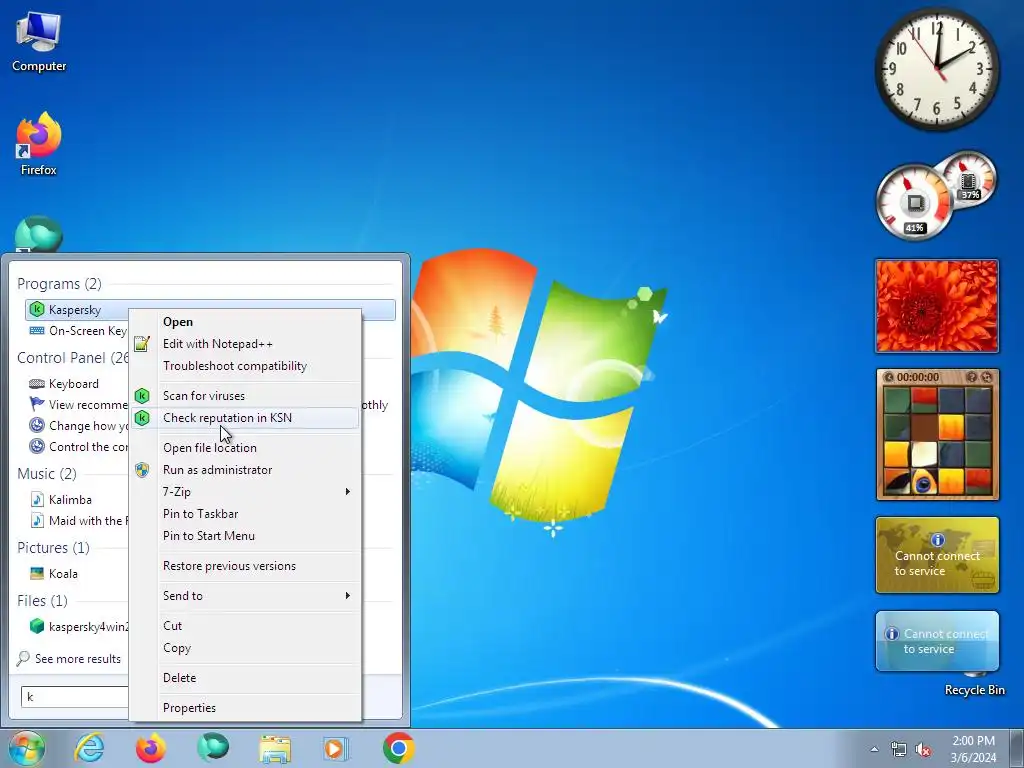Select the Firefox desktop shortcut
The width and height of the screenshot is (1024, 768).
tap(39, 144)
